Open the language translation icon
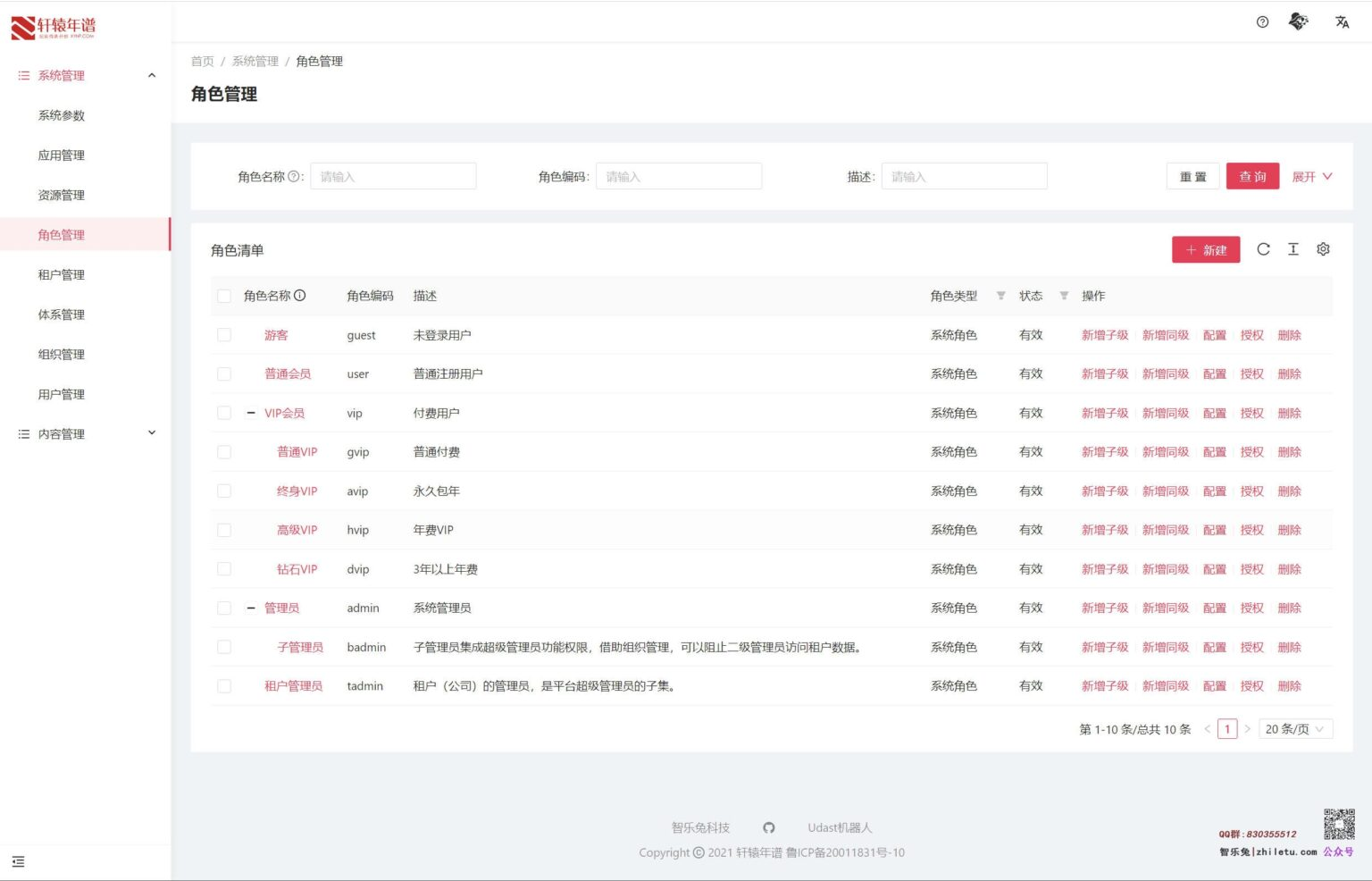 (1342, 22)
